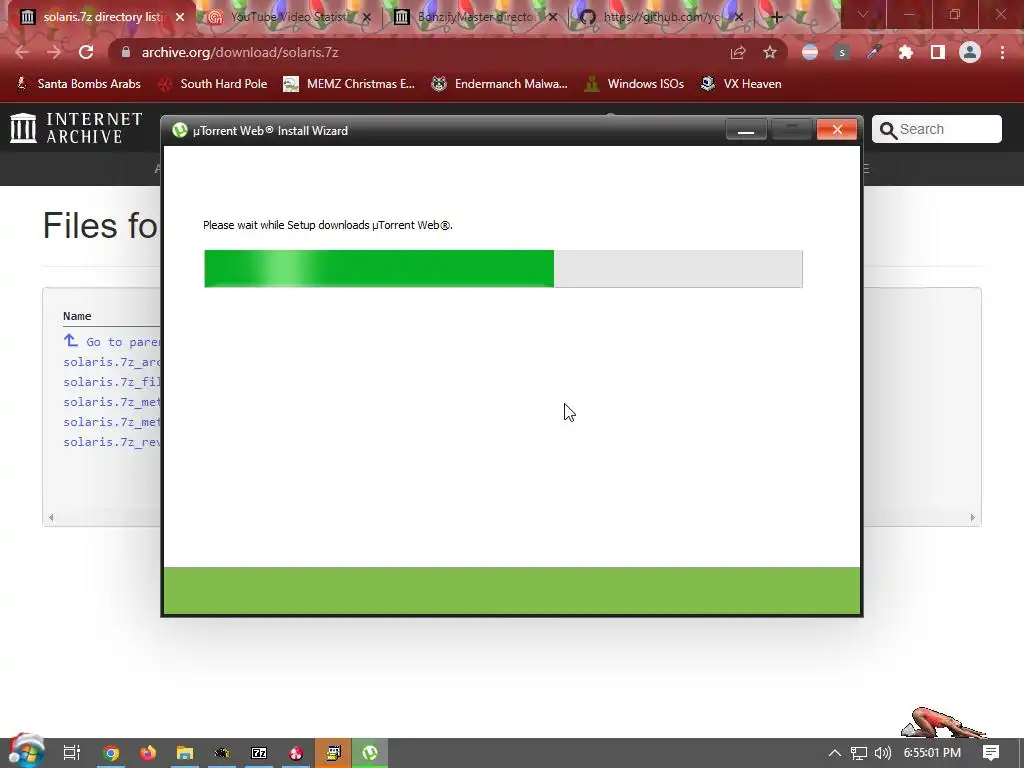
Task: Open the 6:55:01 PM taskbar clock
Action: [932, 753]
